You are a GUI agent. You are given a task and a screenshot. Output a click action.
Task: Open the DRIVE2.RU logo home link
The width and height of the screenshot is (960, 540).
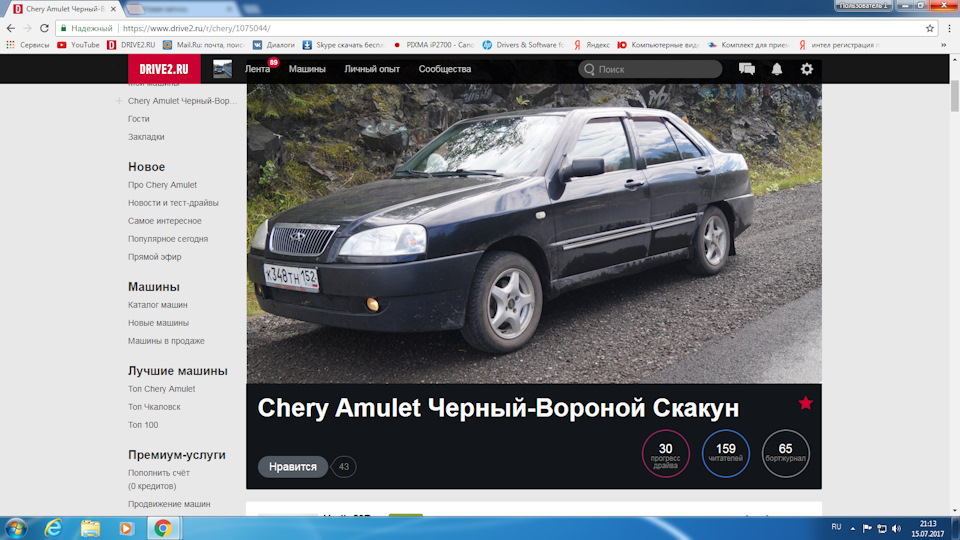[x=164, y=69]
